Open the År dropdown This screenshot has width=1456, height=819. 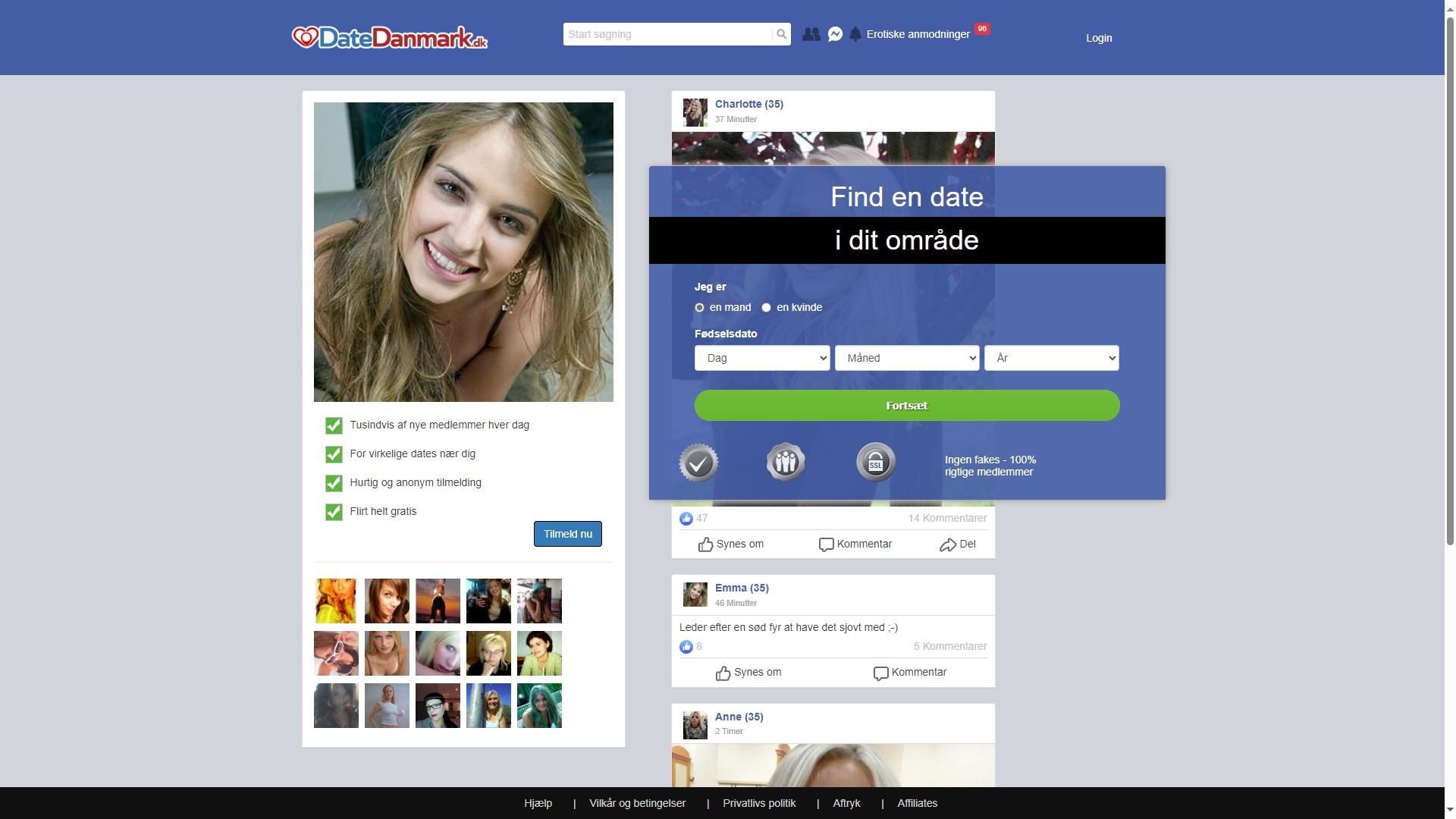click(1052, 358)
